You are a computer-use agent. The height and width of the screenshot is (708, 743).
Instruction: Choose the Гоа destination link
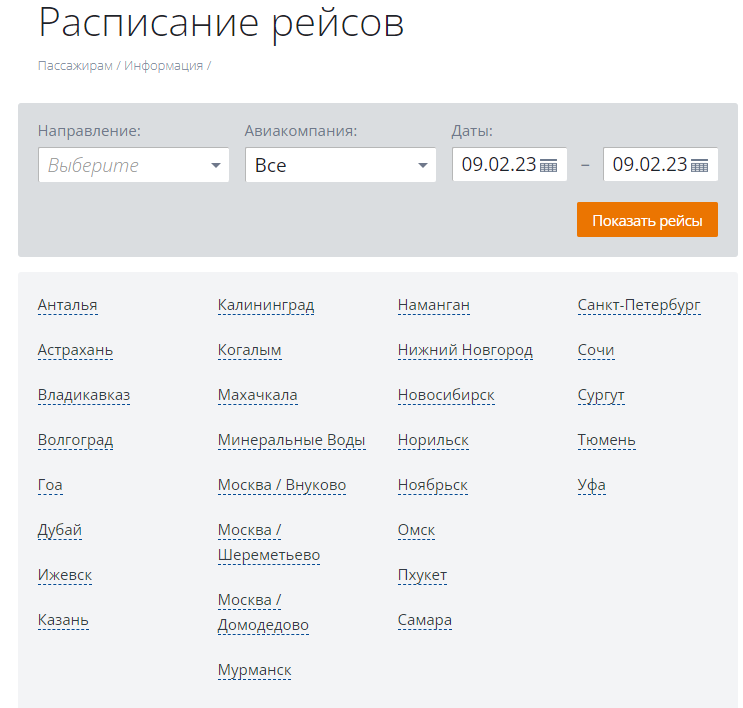[50, 485]
